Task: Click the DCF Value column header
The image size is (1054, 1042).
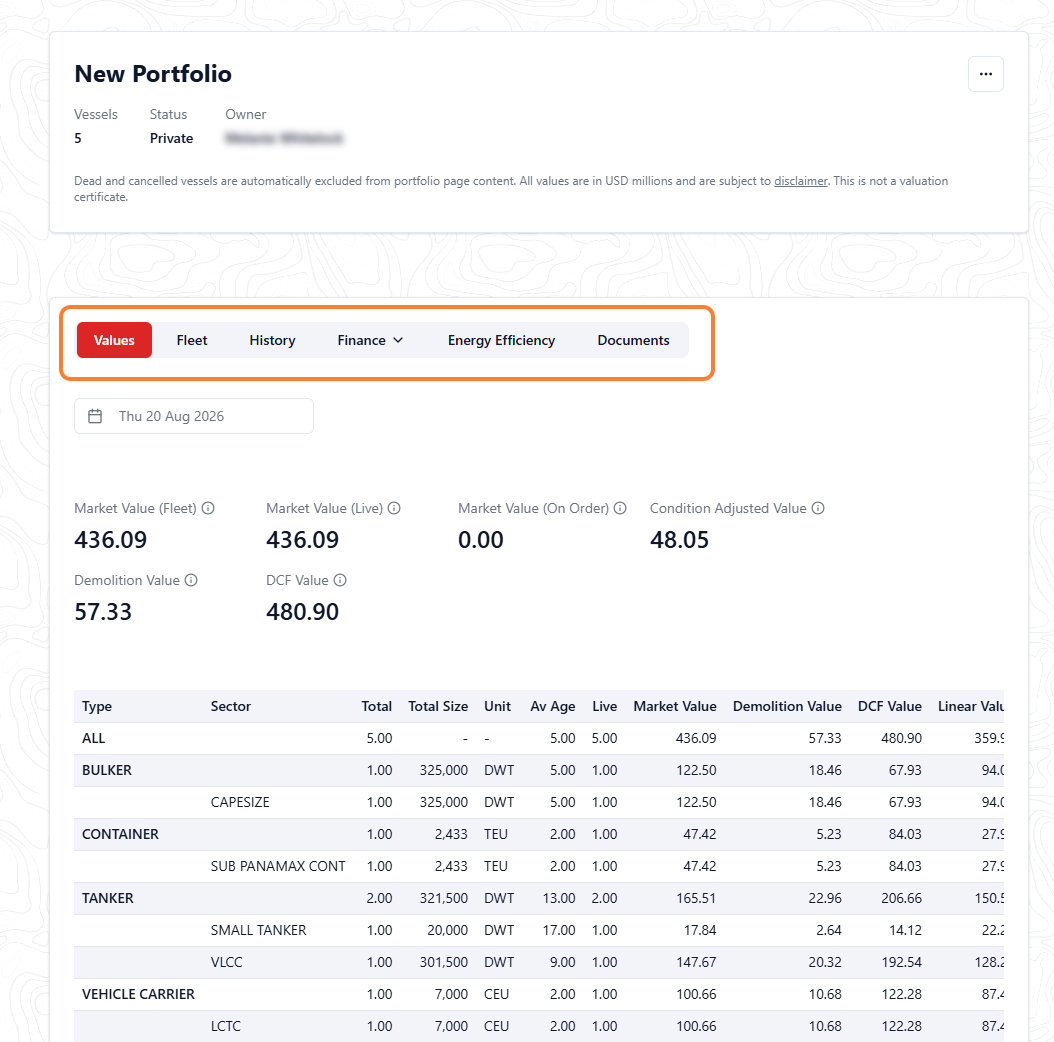Action: (889, 706)
